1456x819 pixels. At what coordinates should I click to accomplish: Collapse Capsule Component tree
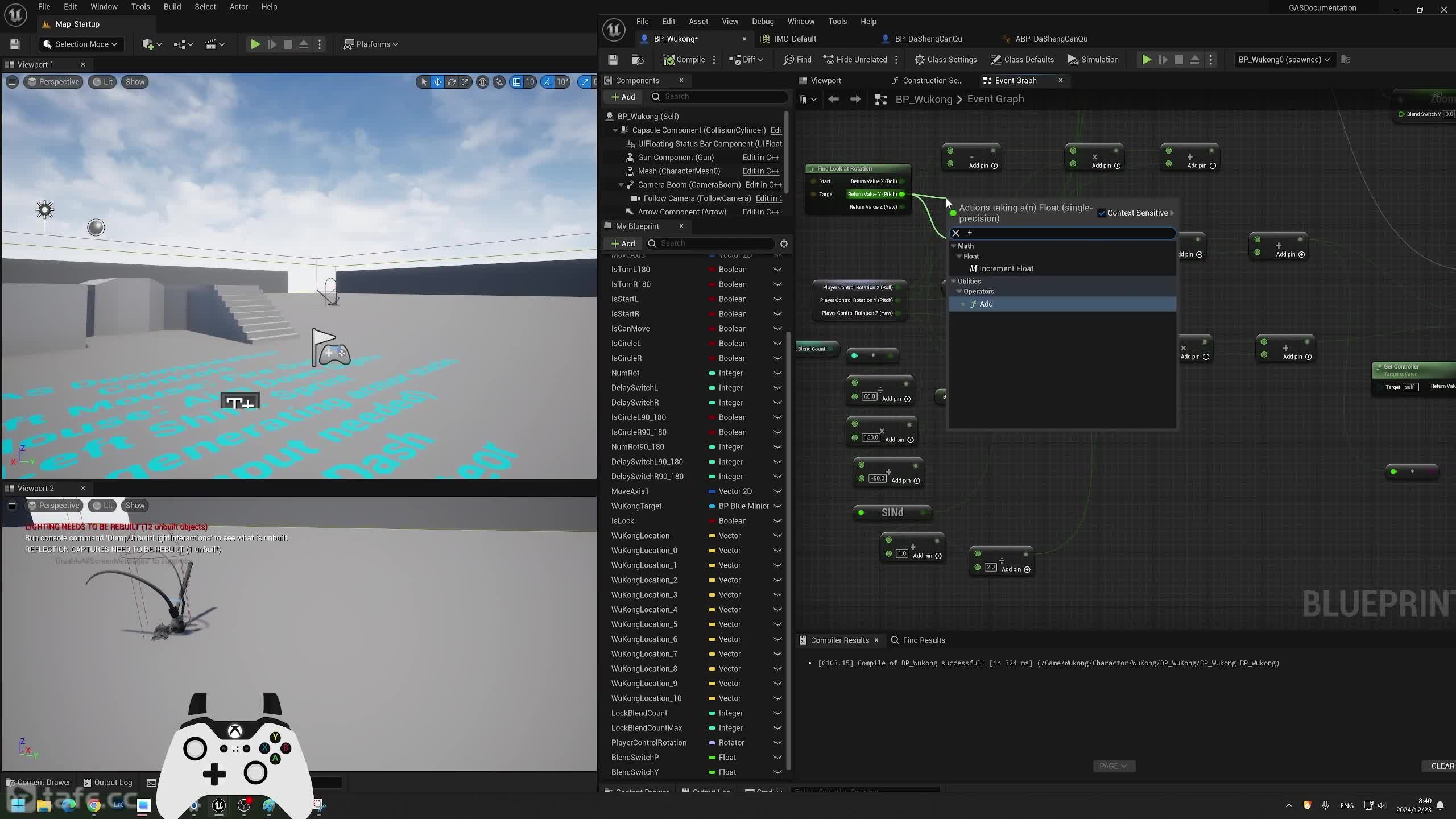[615, 130]
